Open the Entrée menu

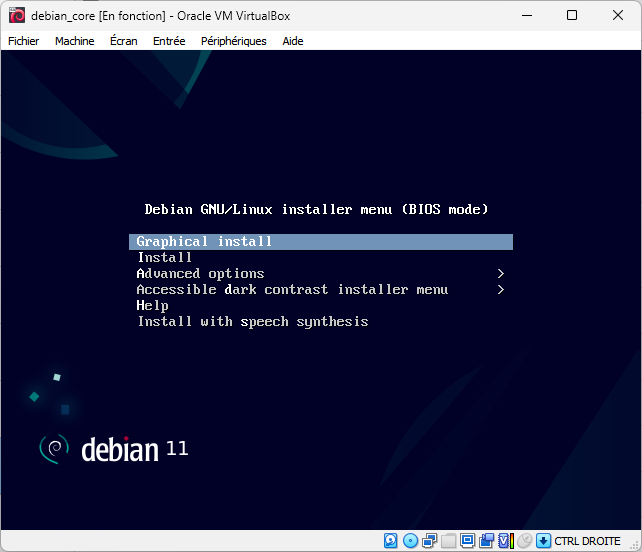pos(169,41)
